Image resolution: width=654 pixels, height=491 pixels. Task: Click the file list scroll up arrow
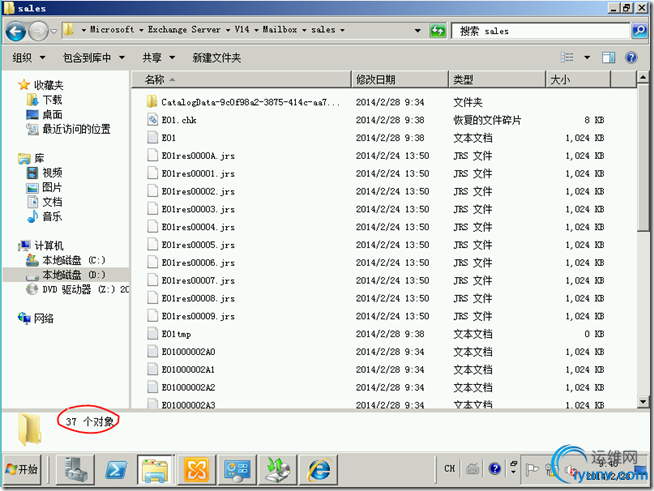click(643, 77)
